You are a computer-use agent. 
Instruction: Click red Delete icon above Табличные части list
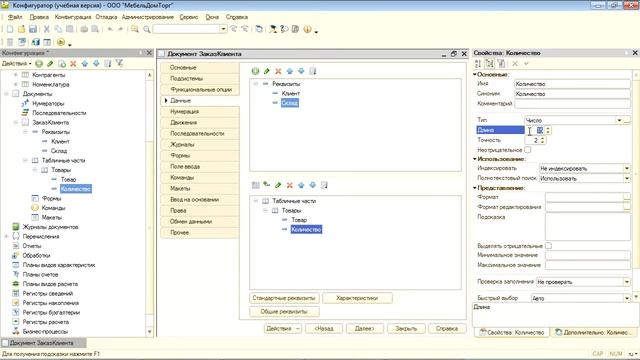(289, 185)
